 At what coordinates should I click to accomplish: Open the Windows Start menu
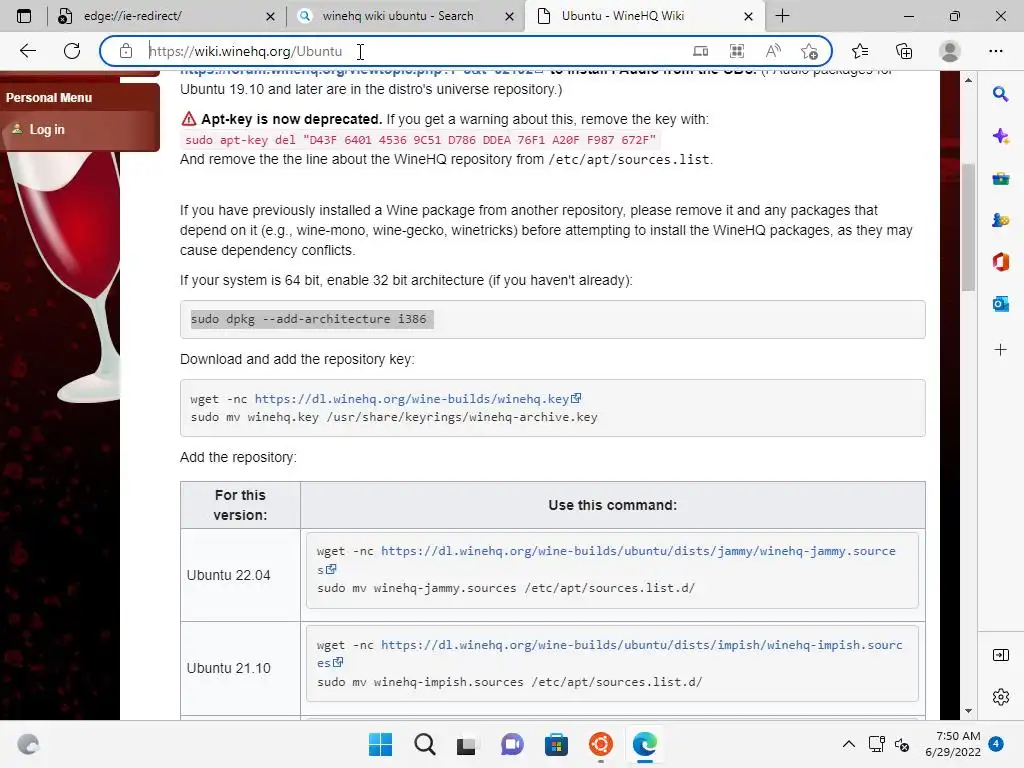tap(380, 744)
